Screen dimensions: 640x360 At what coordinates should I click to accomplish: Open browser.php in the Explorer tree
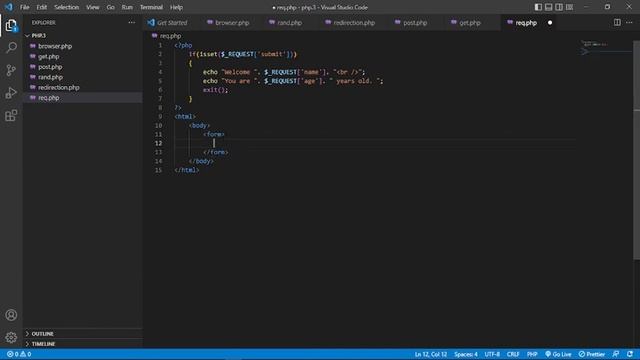pos(55,46)
